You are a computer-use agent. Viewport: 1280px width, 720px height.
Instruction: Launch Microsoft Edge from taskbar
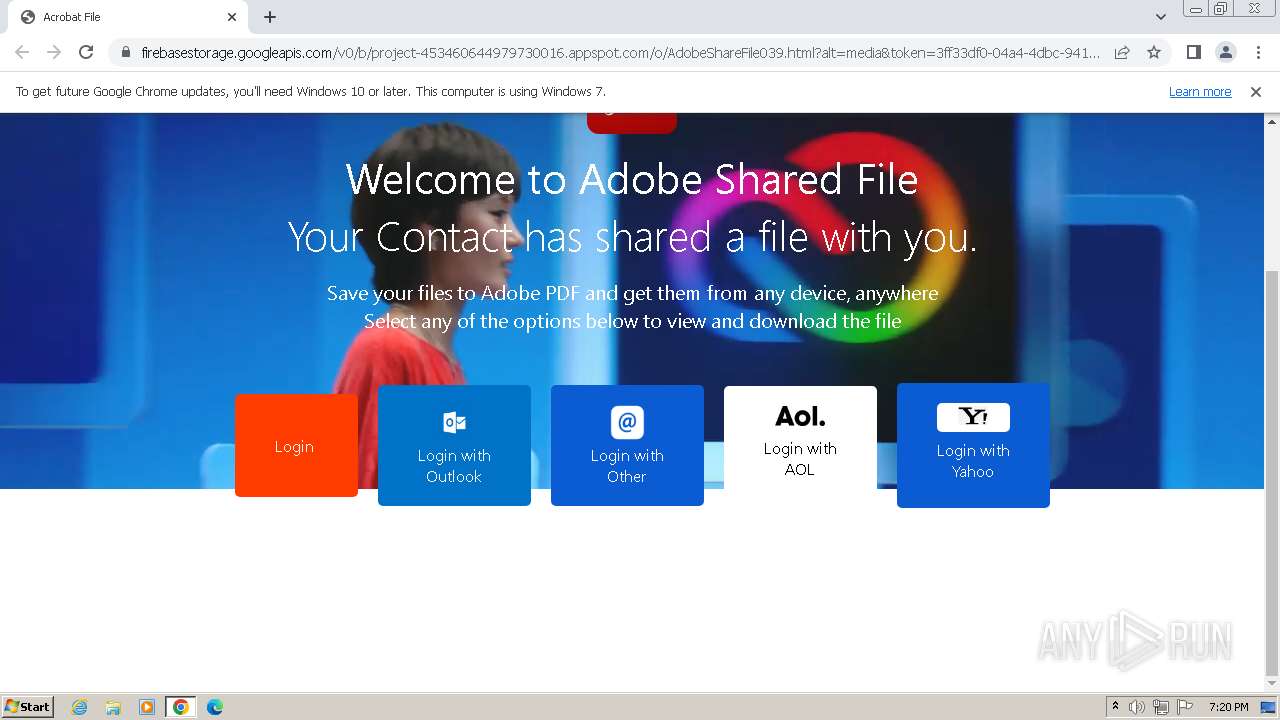tap(215, 707)
